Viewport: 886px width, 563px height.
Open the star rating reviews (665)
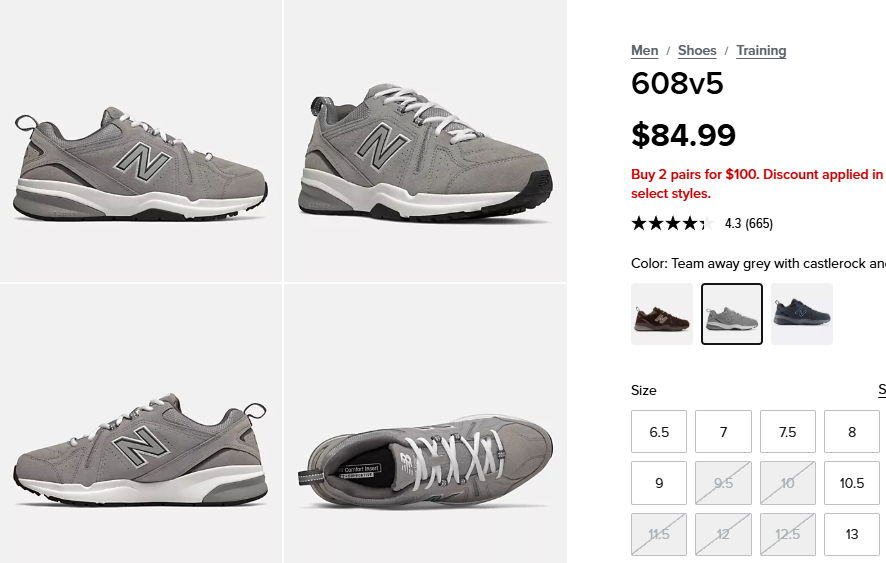click(x=702, y=223)
